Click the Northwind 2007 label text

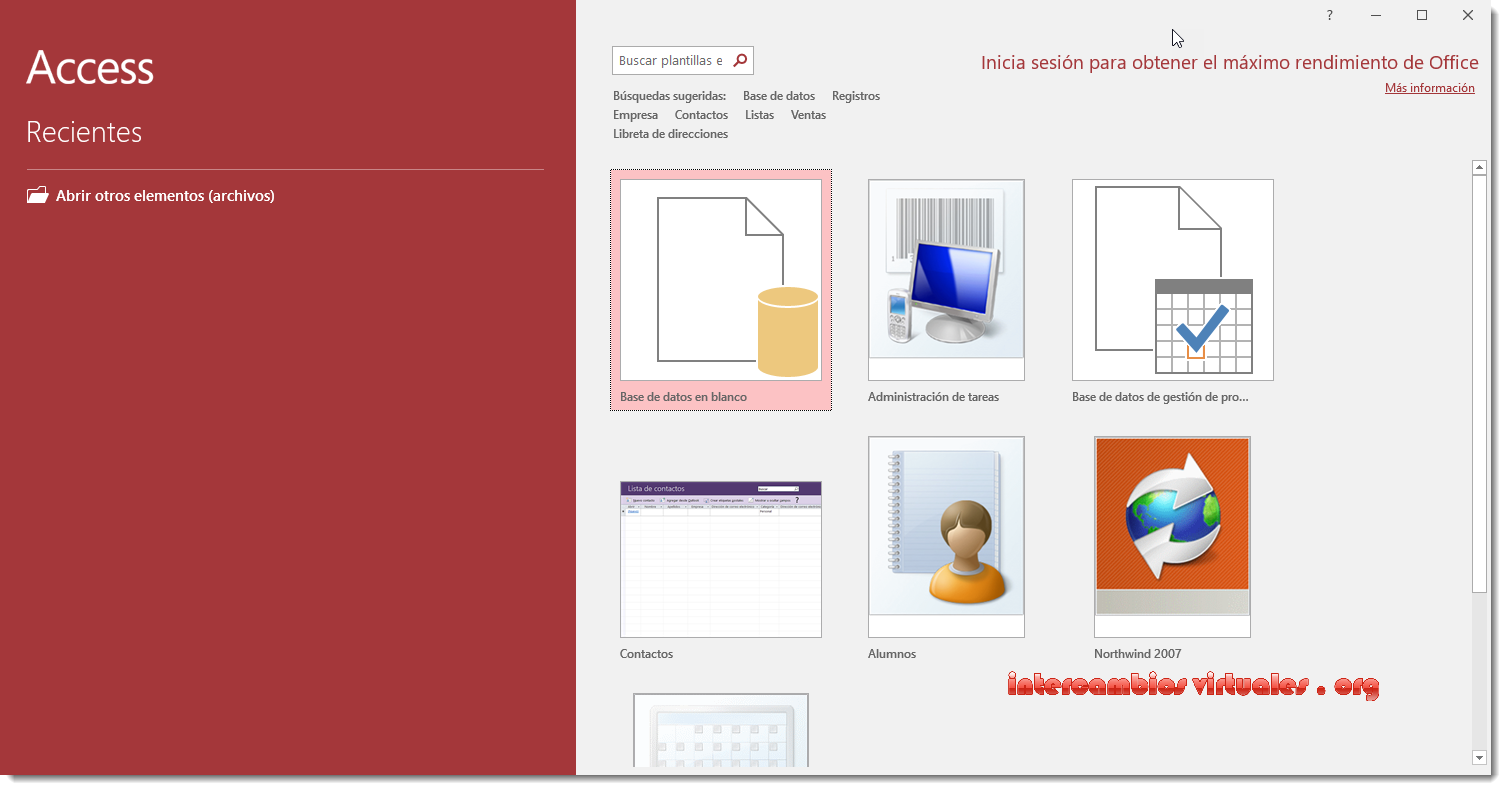pyautogui.click(x=1137, y=654)
